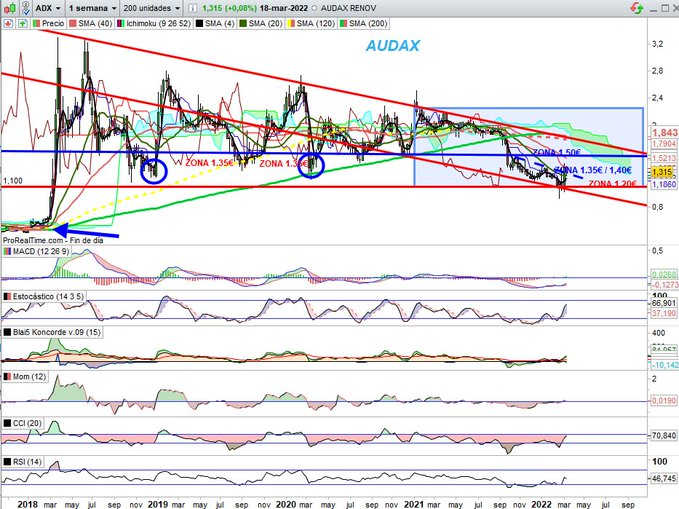Open SMA (40) indicator settings
The height and width of the screenshot is (509, 679).
[x=90, y=23]
